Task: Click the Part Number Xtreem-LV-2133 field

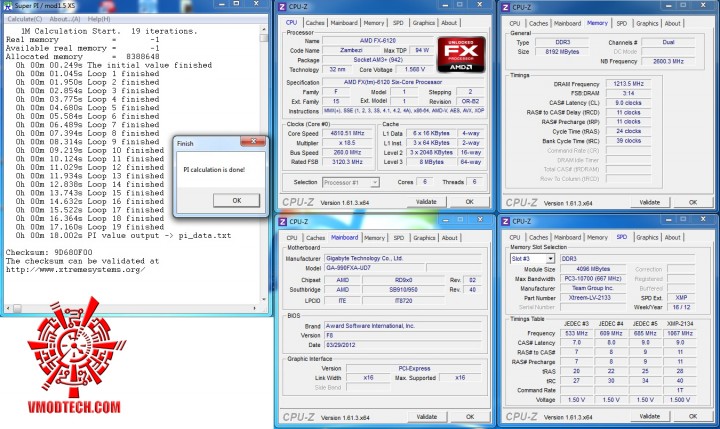Action: (593, 298)
